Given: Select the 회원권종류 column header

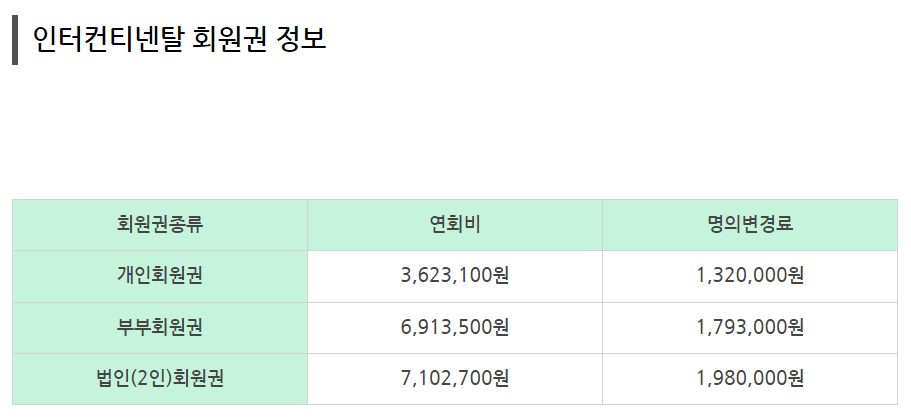Looking at the screenshot, I should pos(160,225).
